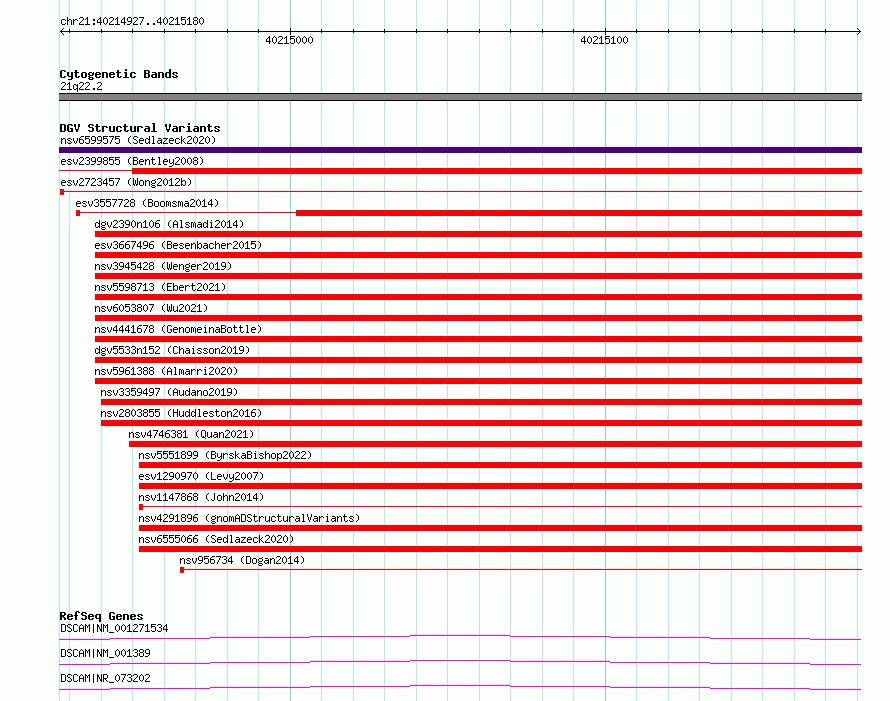The image size is (890, 701).
Task: Open variant dgv2390n106 (Alsmadi2014)
Action: click(169, 224)
